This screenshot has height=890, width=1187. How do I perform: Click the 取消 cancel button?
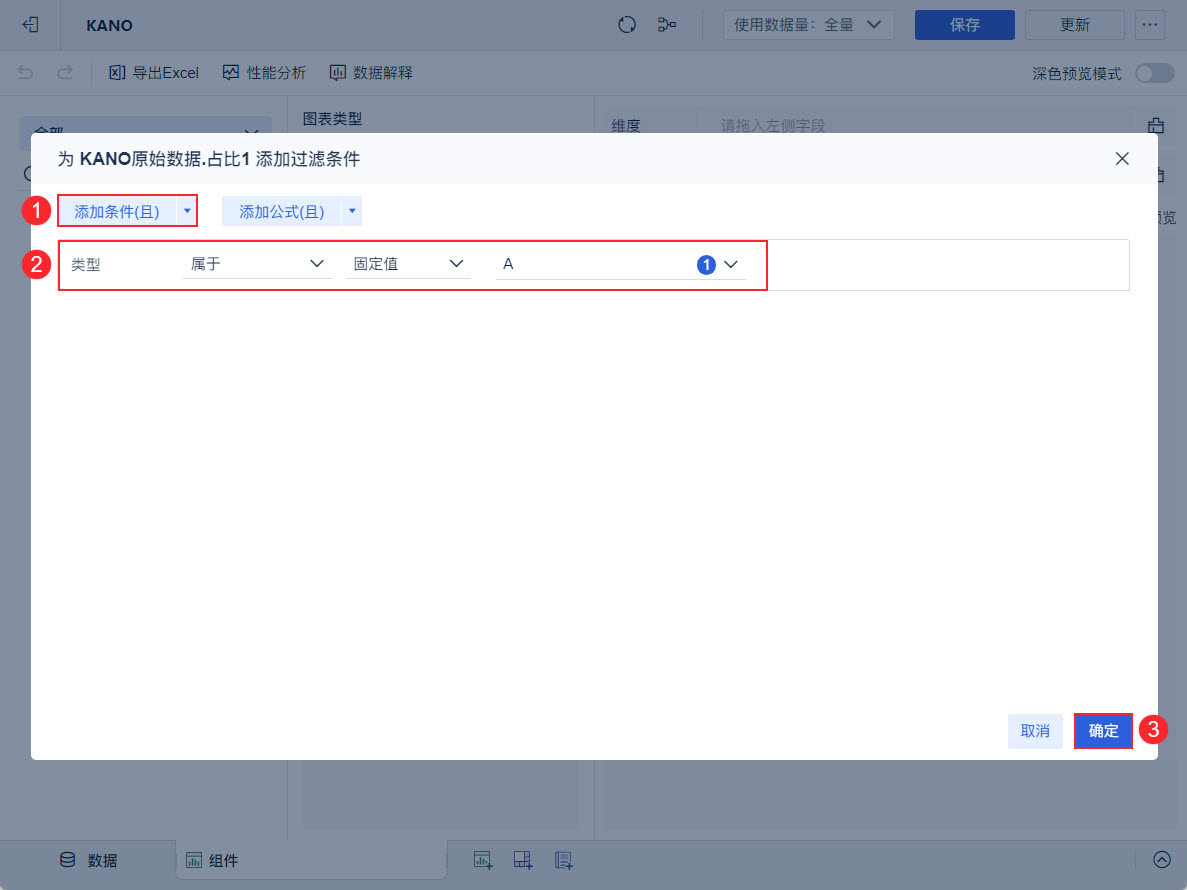[1035, 731]
